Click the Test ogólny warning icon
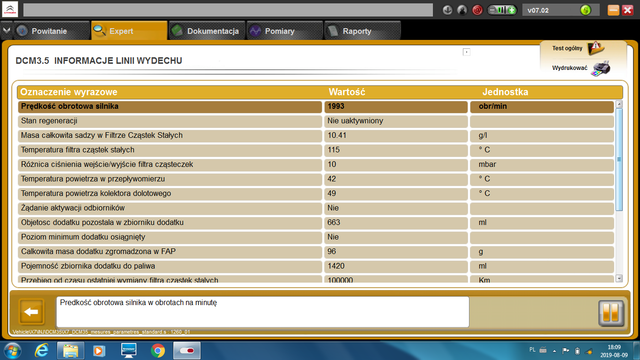This screenshot has width=640, height=360. click(596, 48)
